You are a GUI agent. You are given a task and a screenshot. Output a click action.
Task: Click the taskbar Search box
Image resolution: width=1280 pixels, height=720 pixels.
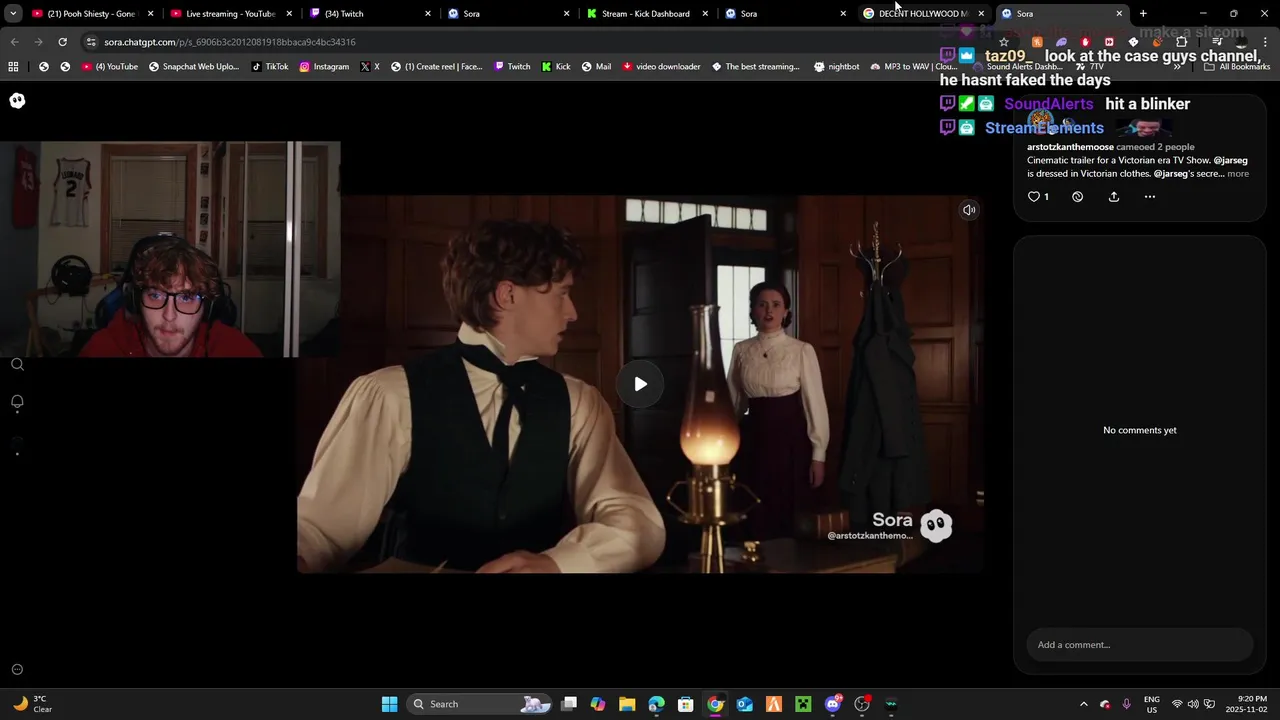pos(480,704)
